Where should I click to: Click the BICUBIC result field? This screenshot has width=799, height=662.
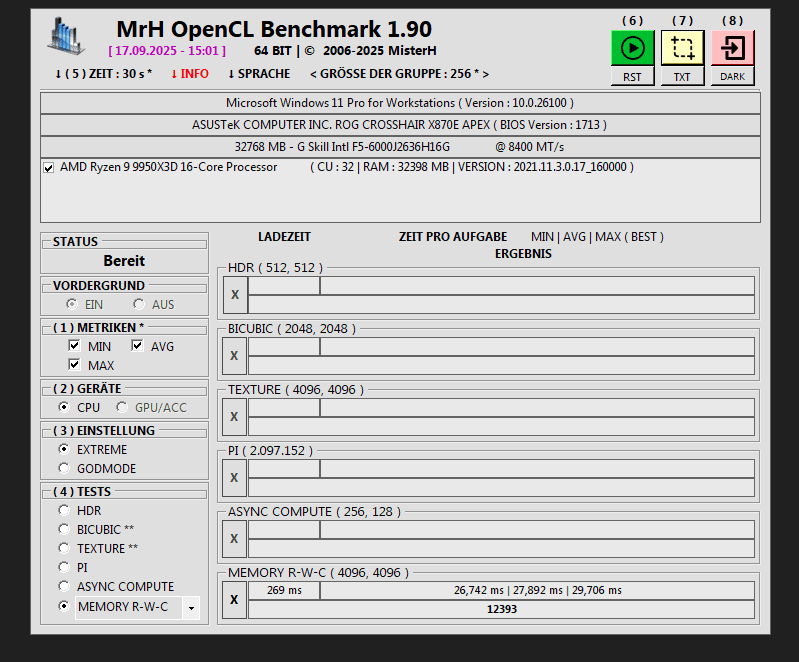(501, 365)
